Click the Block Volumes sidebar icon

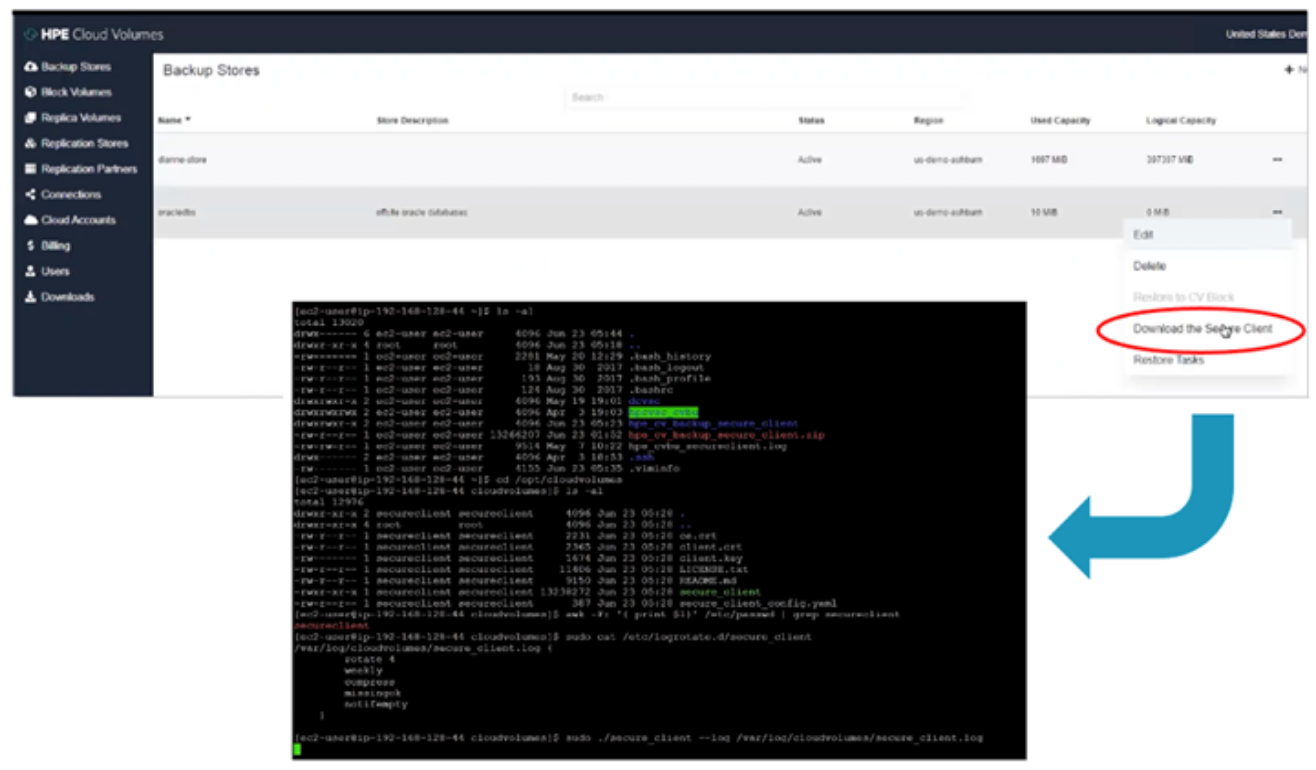pyautogui.click(x=30, y=92)
